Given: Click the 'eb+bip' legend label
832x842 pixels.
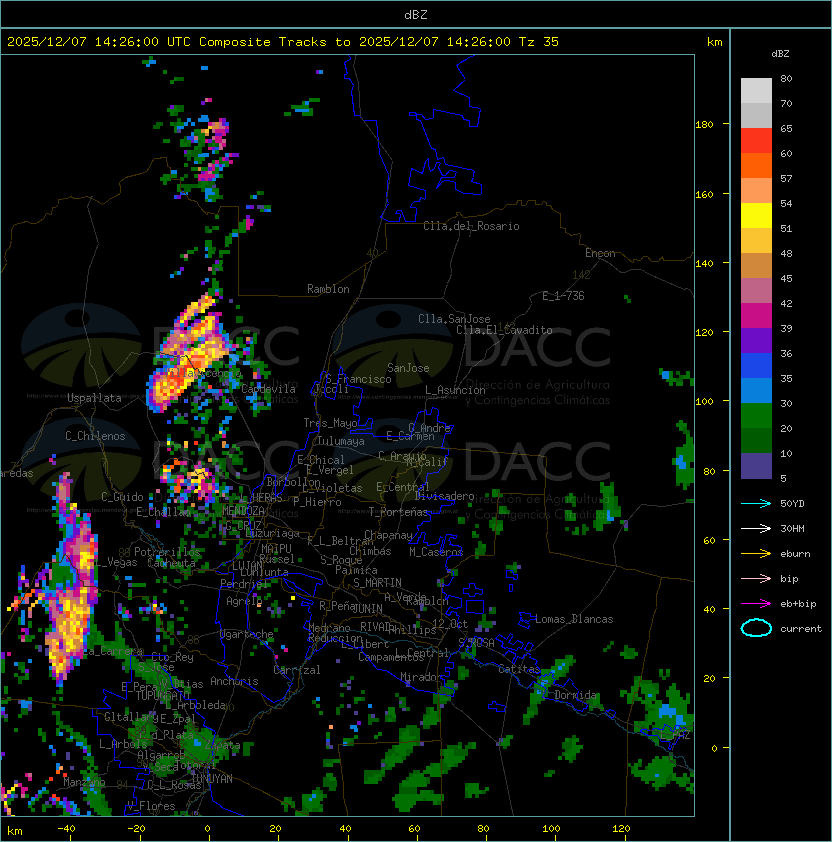Looking at the screenshot, I should click(798, 604).
